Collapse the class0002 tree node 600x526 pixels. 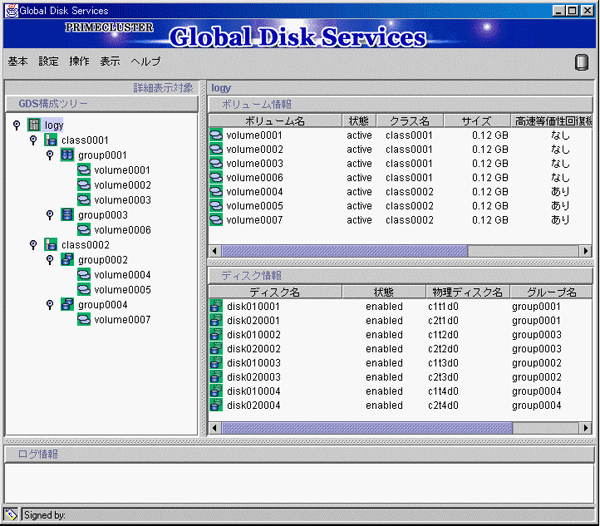pos(33,244)
